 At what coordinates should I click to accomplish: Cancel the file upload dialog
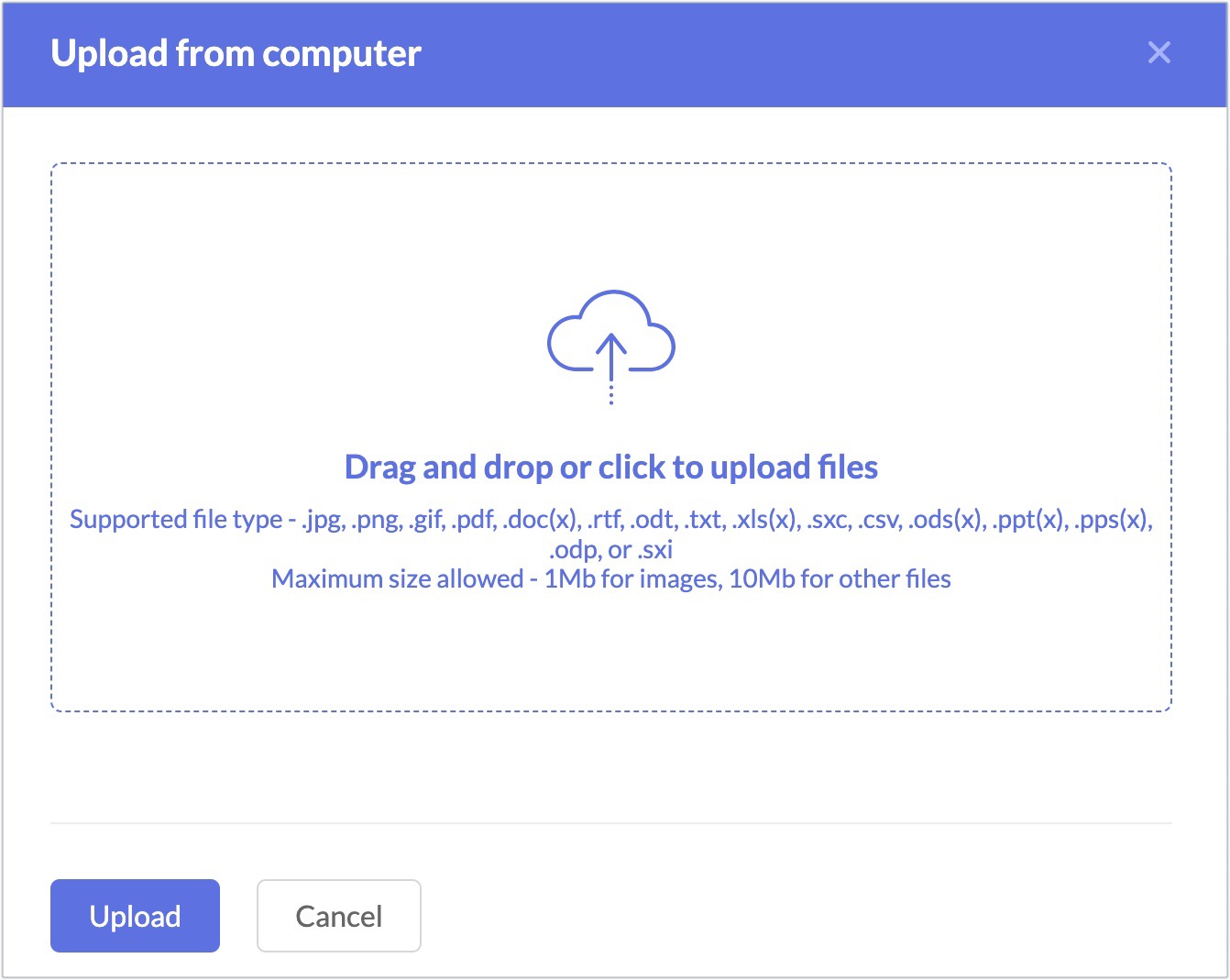pos(339,916)
